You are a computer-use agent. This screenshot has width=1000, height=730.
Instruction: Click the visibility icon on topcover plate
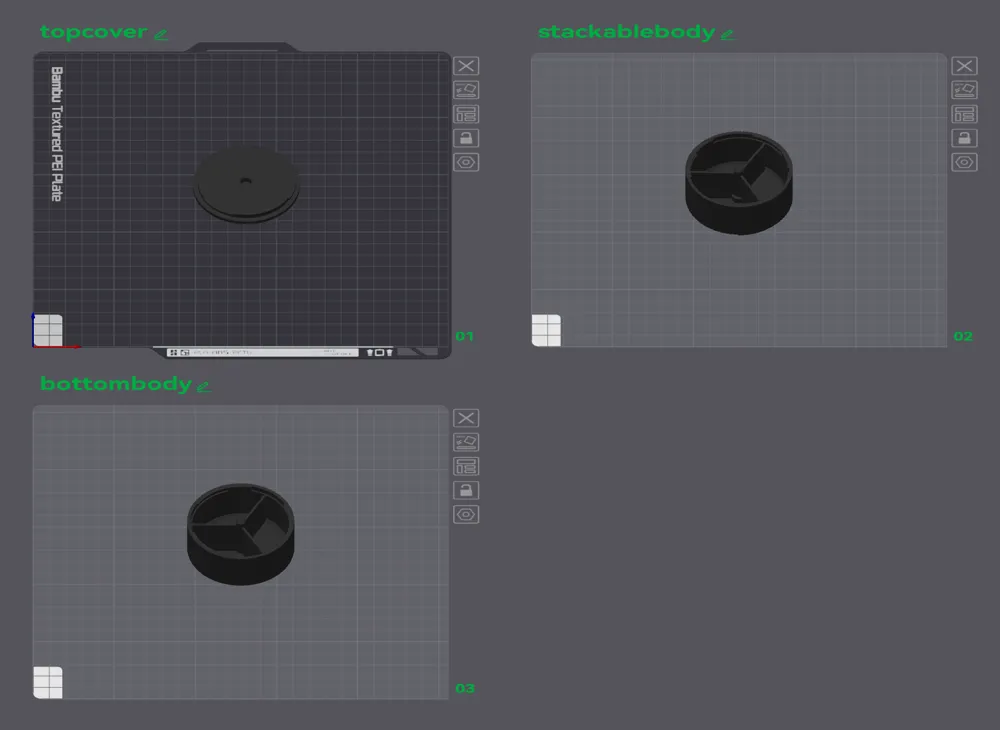(465, 162)
